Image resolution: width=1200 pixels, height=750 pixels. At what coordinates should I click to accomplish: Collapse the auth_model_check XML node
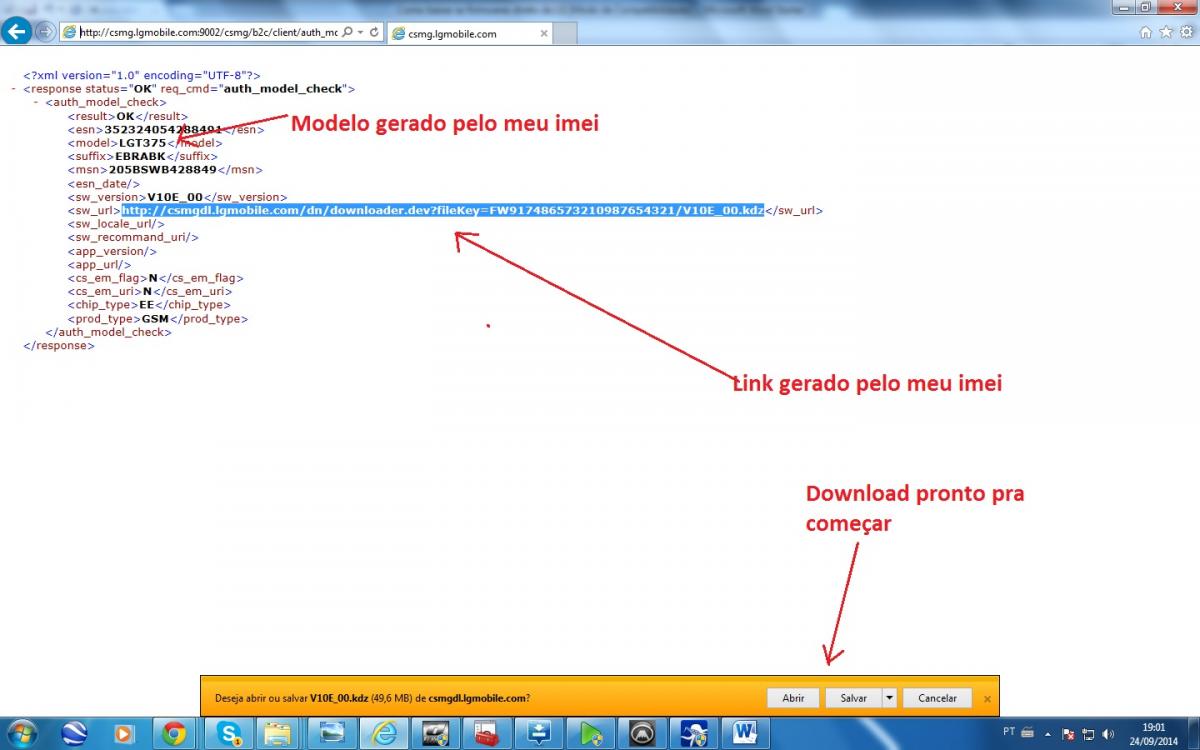point(36,102)
